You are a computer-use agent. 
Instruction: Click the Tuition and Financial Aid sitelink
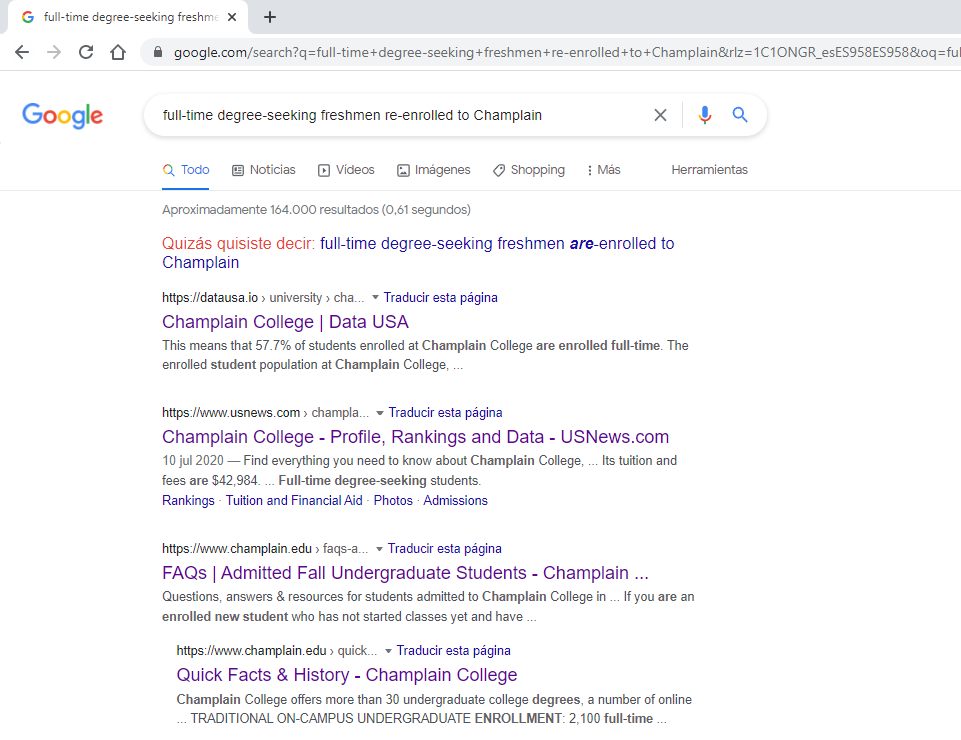coord(294,501)
